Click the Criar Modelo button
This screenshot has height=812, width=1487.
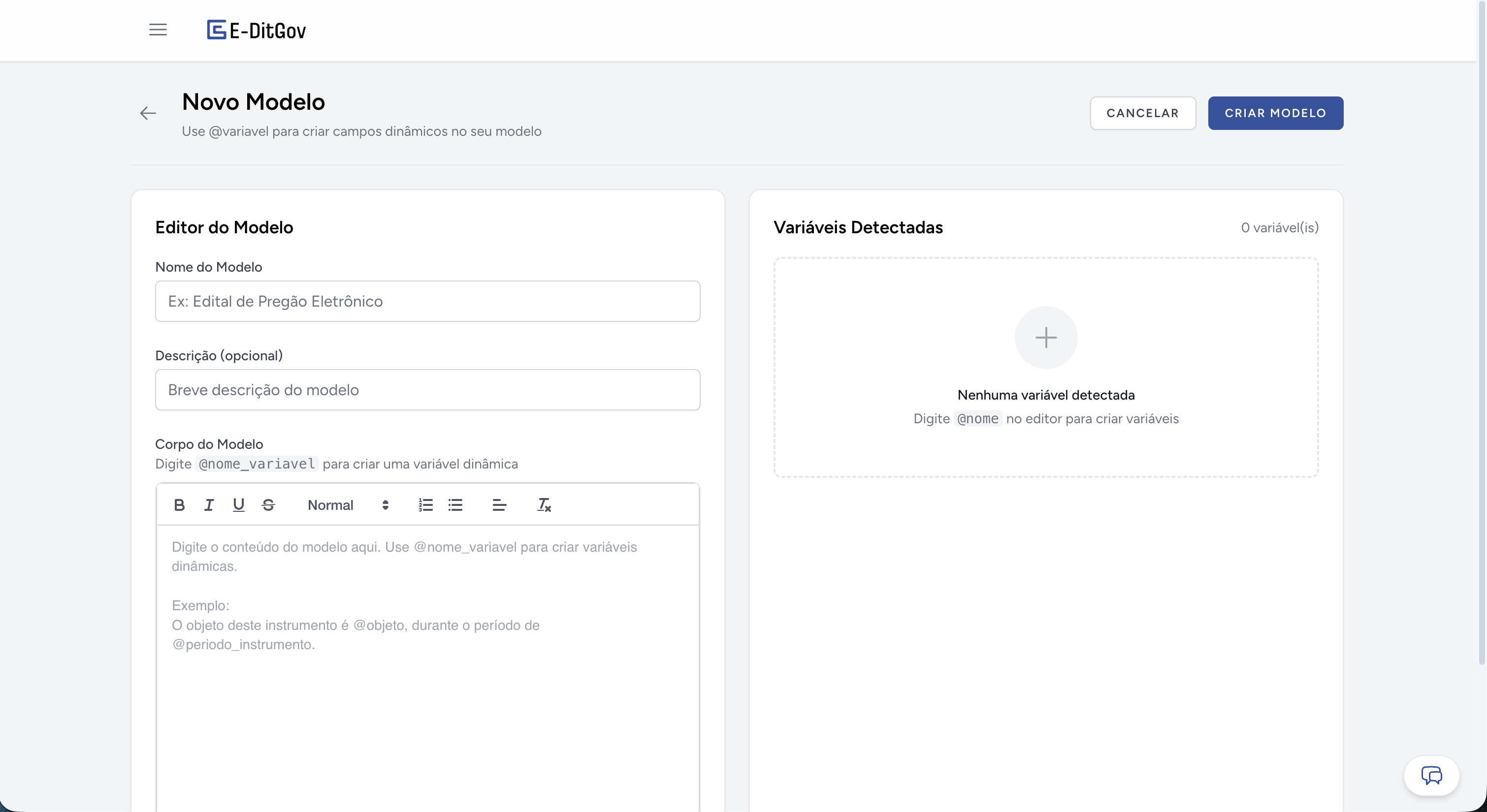click(x=1275, y=113)
